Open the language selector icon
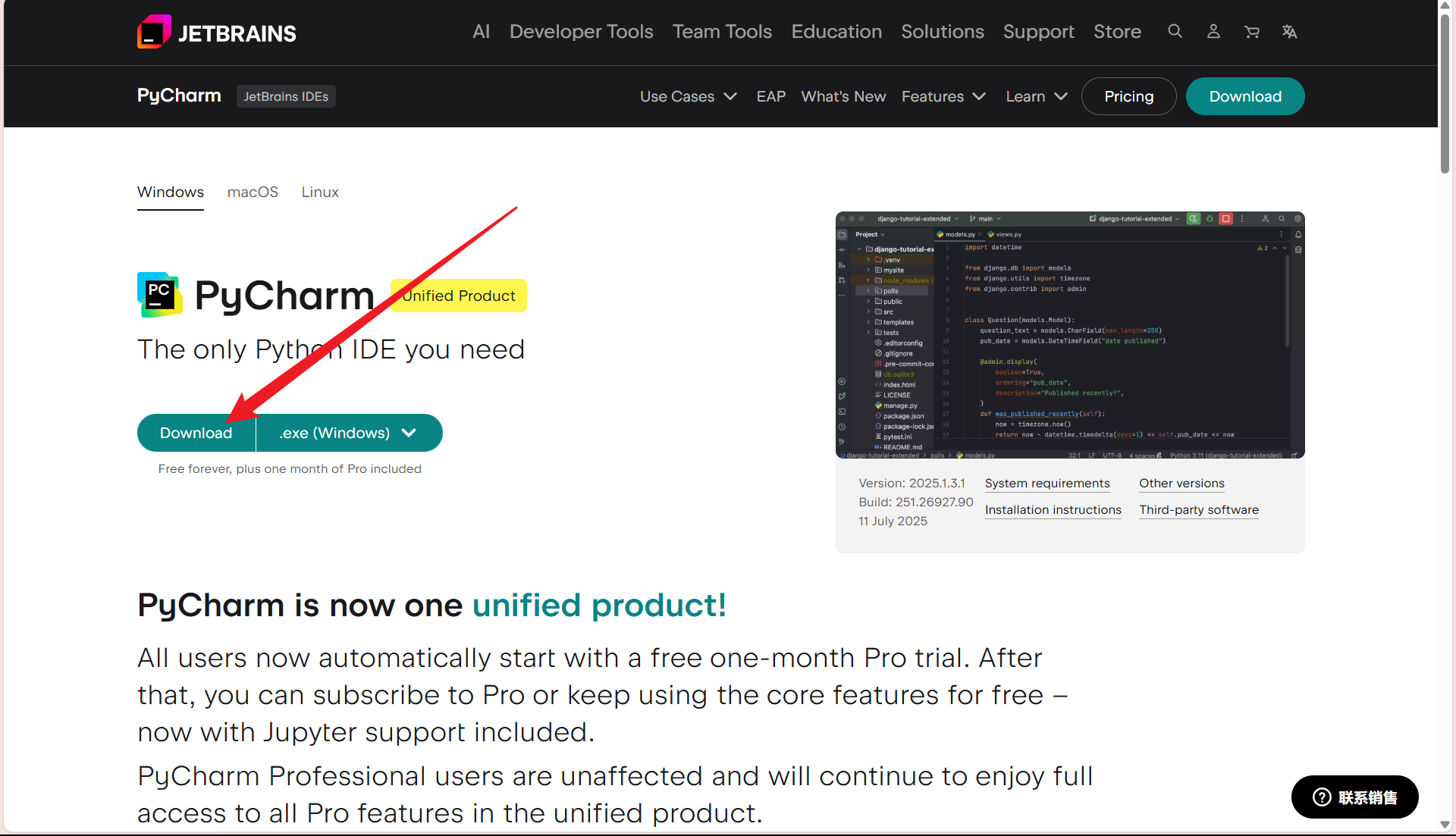This screenshot has height=836, width=1456. 1289,31
